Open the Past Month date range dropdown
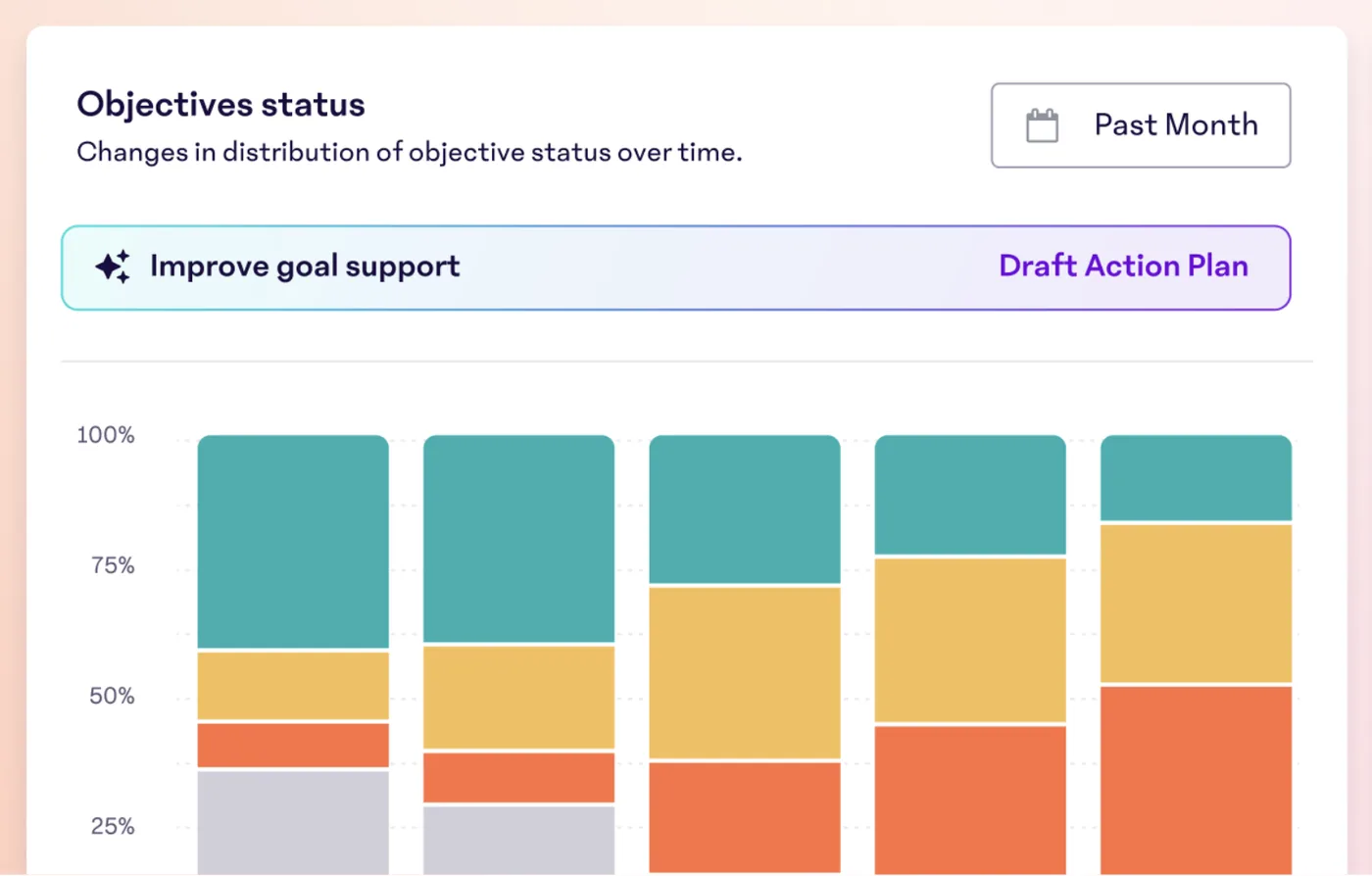1372x876 pixels. pos(1141,125)
